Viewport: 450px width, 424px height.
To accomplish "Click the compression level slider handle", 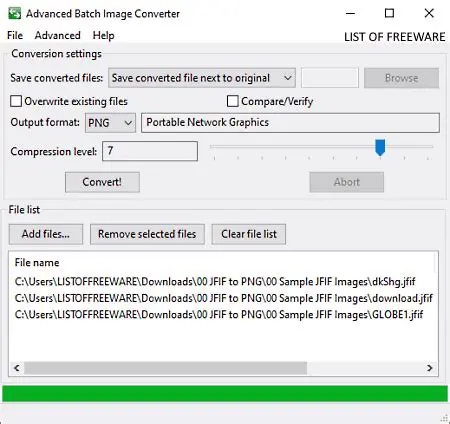I will point(380,147).
